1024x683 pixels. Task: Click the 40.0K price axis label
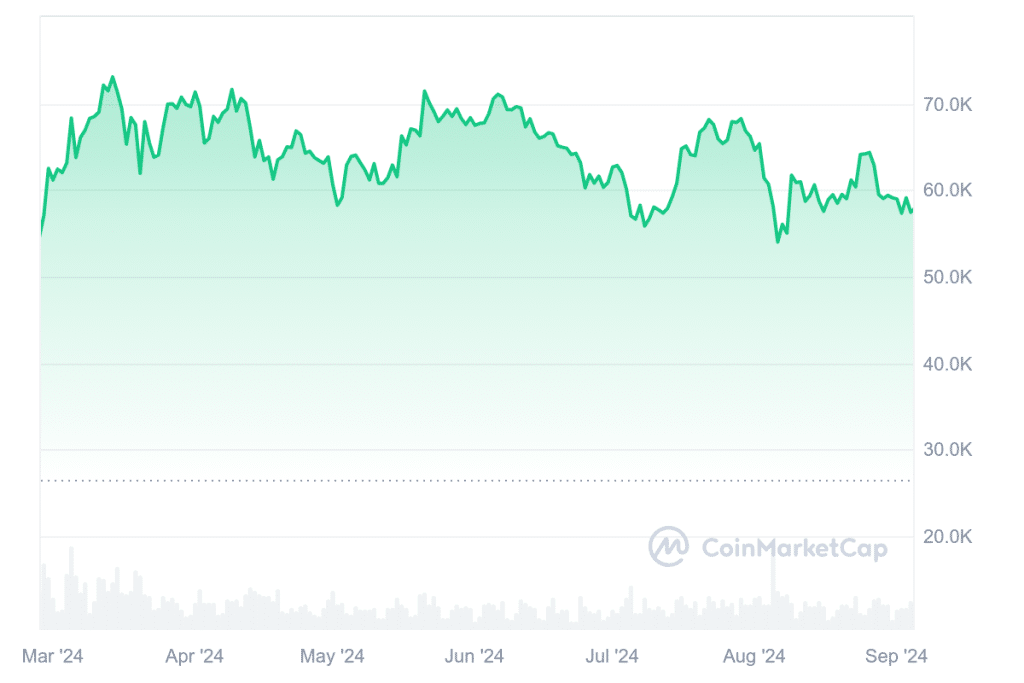(x=946, y=364)
